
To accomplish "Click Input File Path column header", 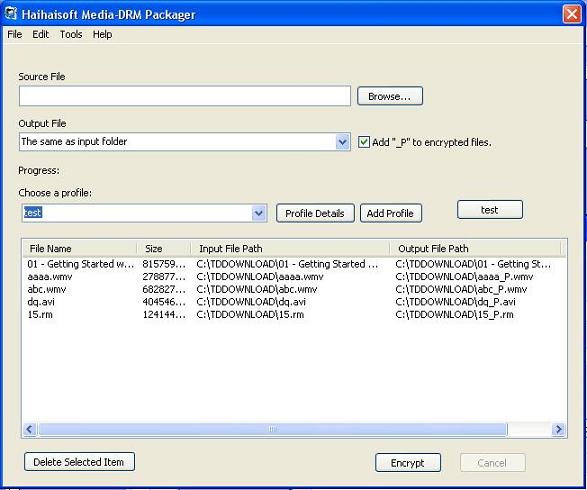I will [291, 249].
